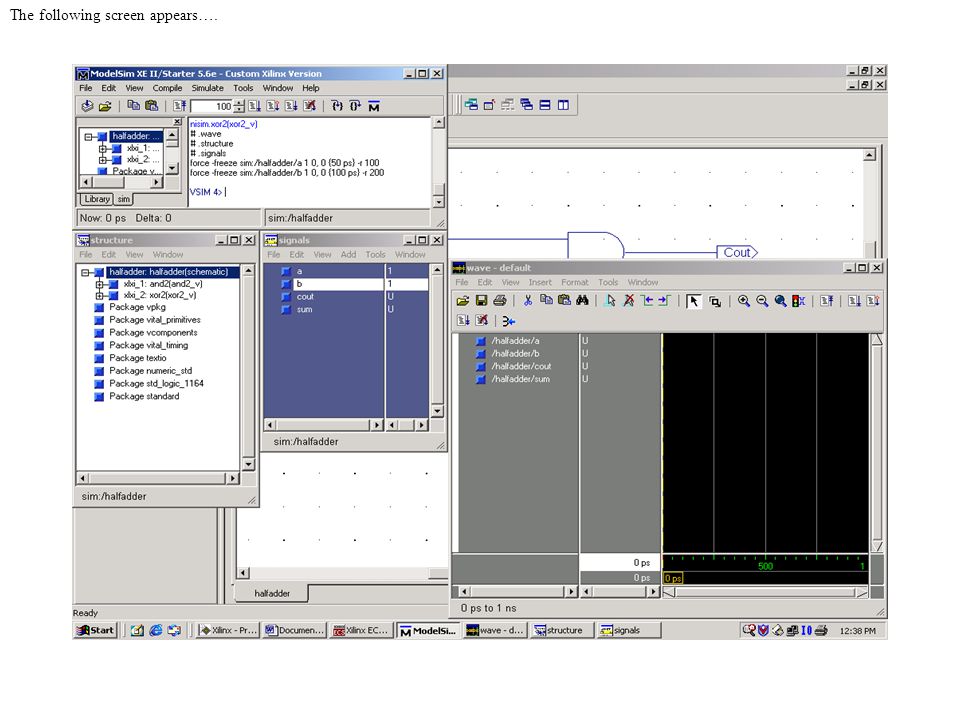Collapse the halfadder node in structure window
960x720 pixels.
[85, 272]
